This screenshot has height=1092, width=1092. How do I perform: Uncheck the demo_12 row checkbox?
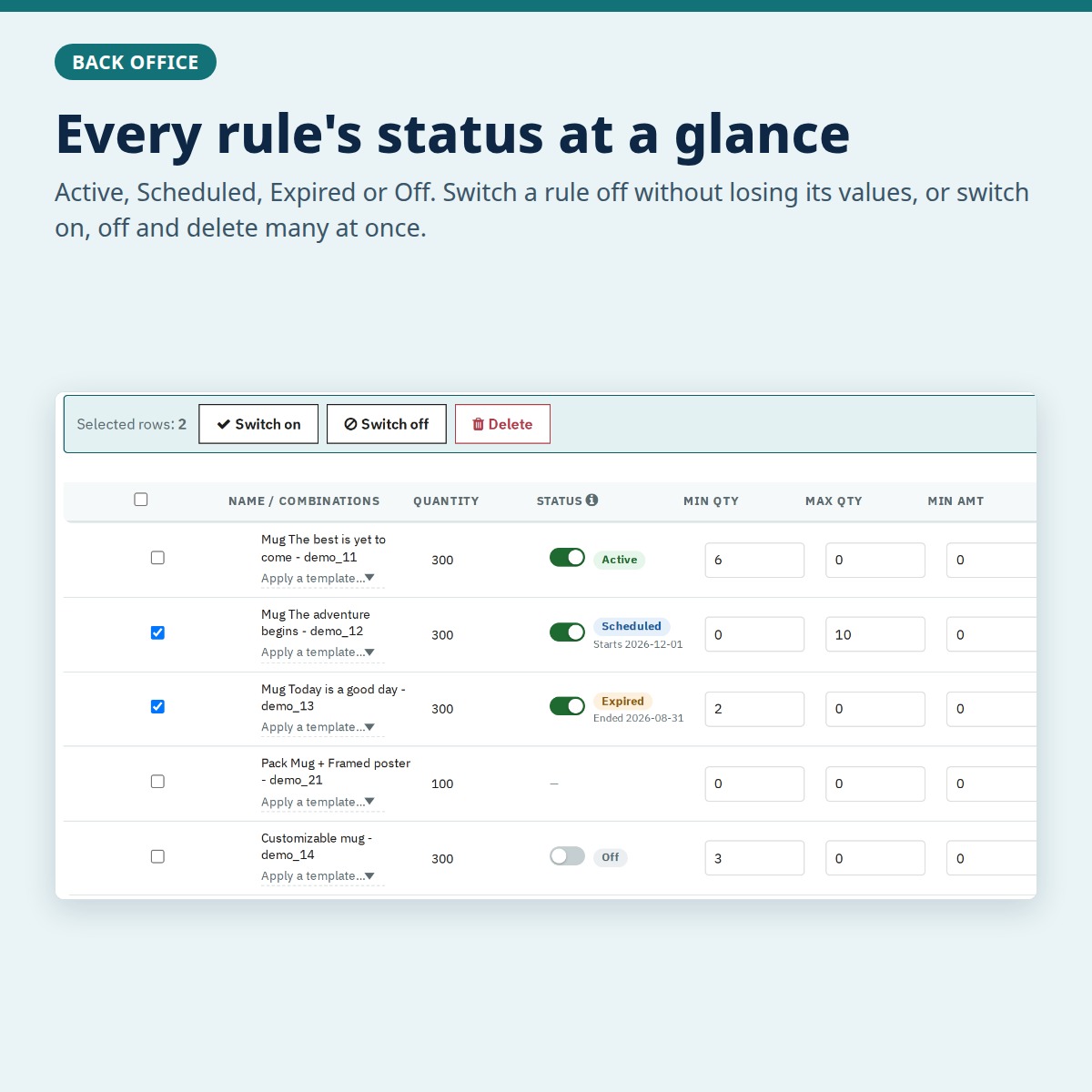[157, 632]
